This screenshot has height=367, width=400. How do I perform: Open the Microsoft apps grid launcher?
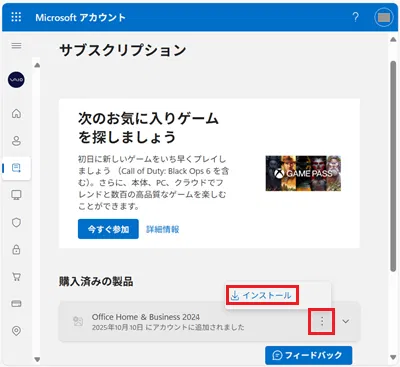coord(16,17)
